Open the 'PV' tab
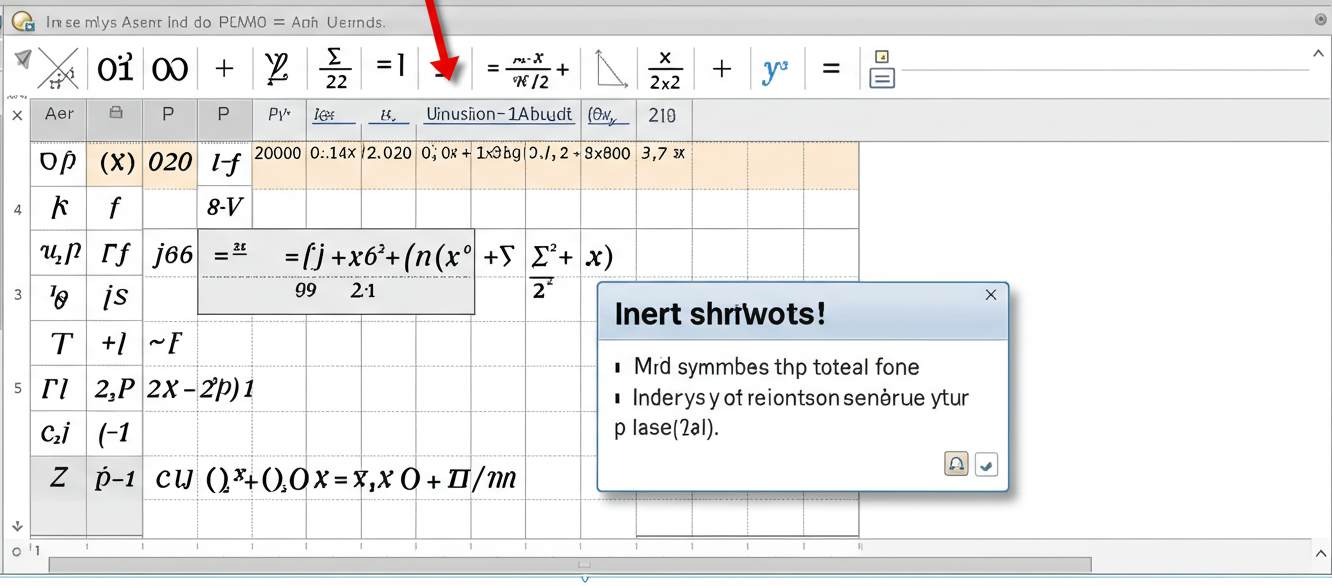Viewport: 1332px width, 586px height. (279, 115)
